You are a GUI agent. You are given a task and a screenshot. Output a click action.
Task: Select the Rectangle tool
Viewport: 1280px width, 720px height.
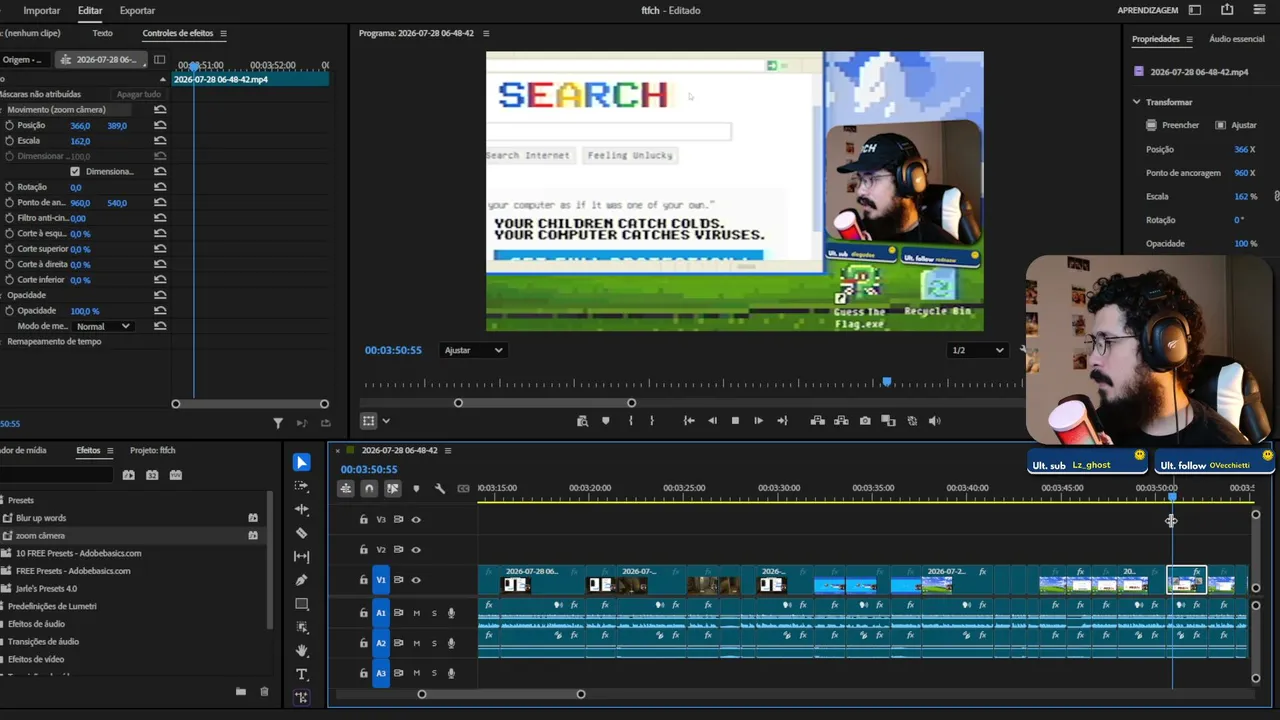tap(302, 604)
